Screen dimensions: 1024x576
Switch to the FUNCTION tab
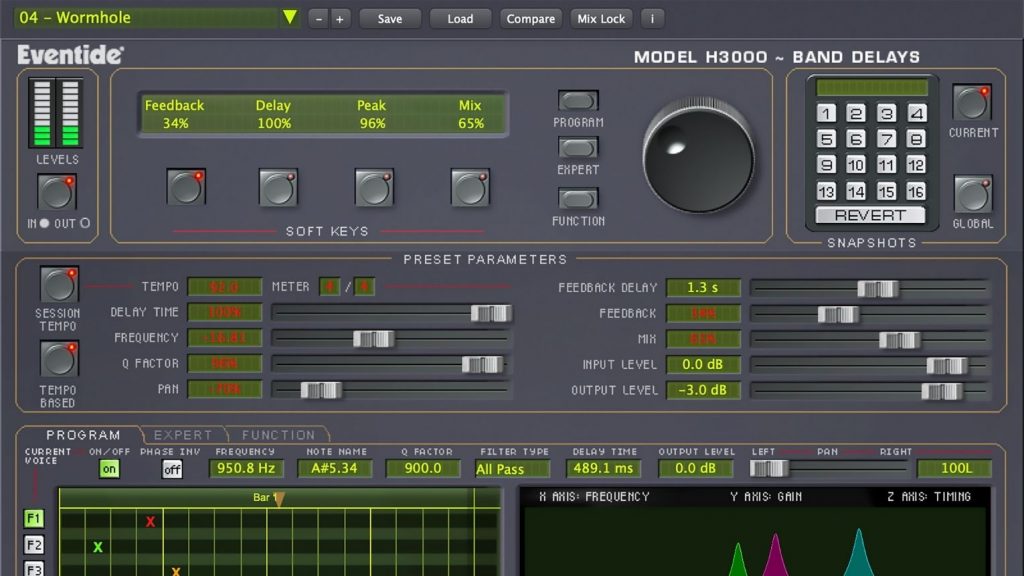coord(278,435)
